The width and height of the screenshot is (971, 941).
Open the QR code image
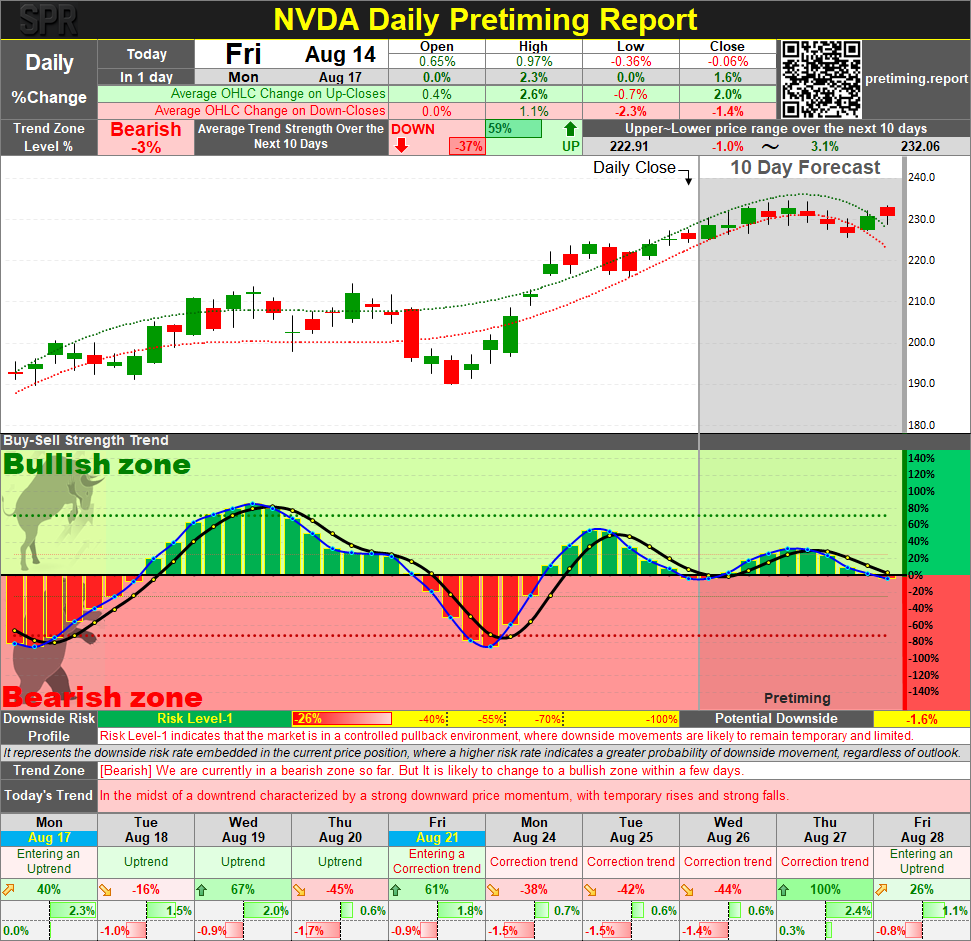pos(821,79)
